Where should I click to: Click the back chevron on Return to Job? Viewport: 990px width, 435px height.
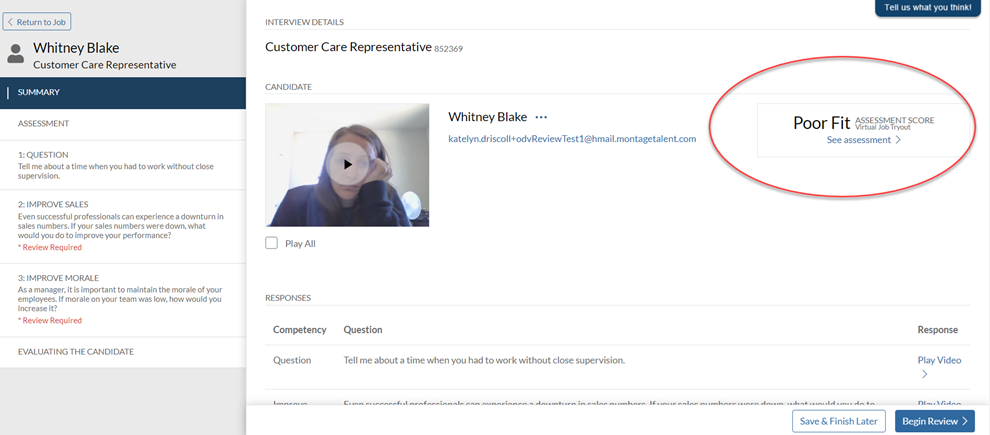11,22
